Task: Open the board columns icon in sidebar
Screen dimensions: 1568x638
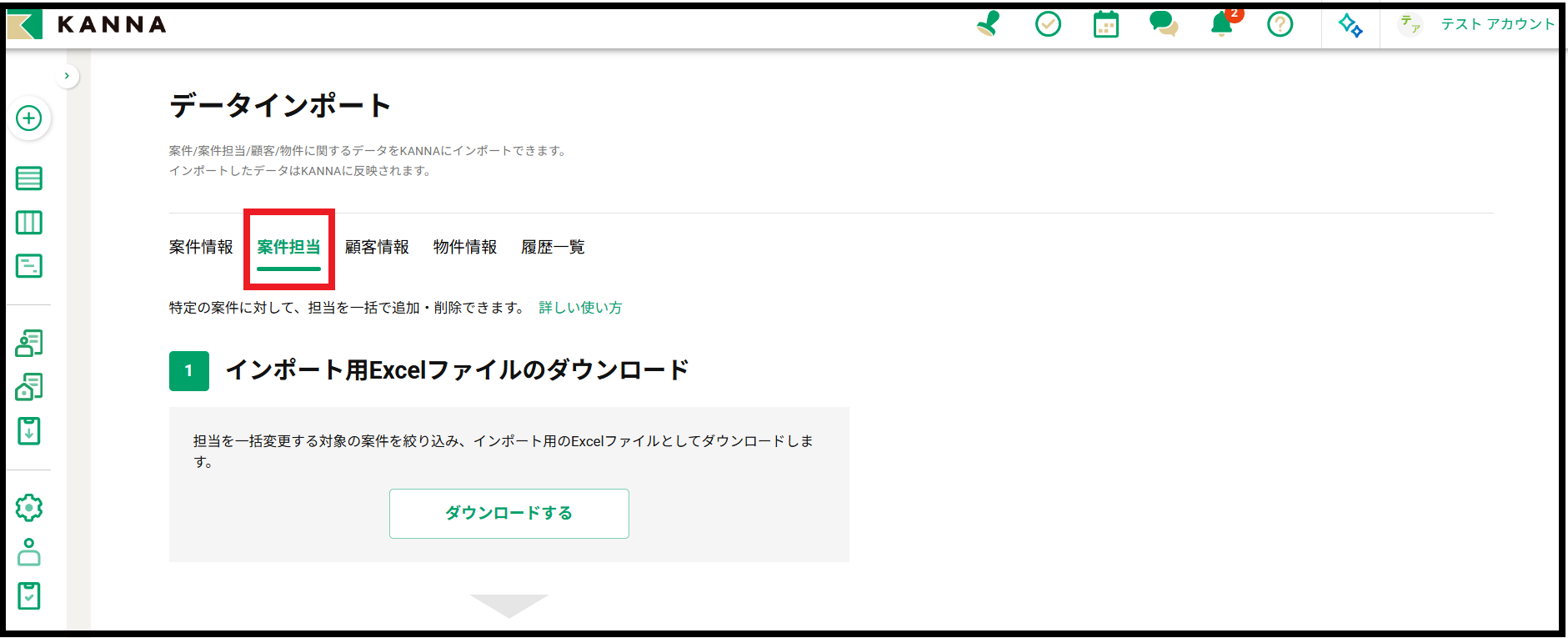Action: (29, 223)
